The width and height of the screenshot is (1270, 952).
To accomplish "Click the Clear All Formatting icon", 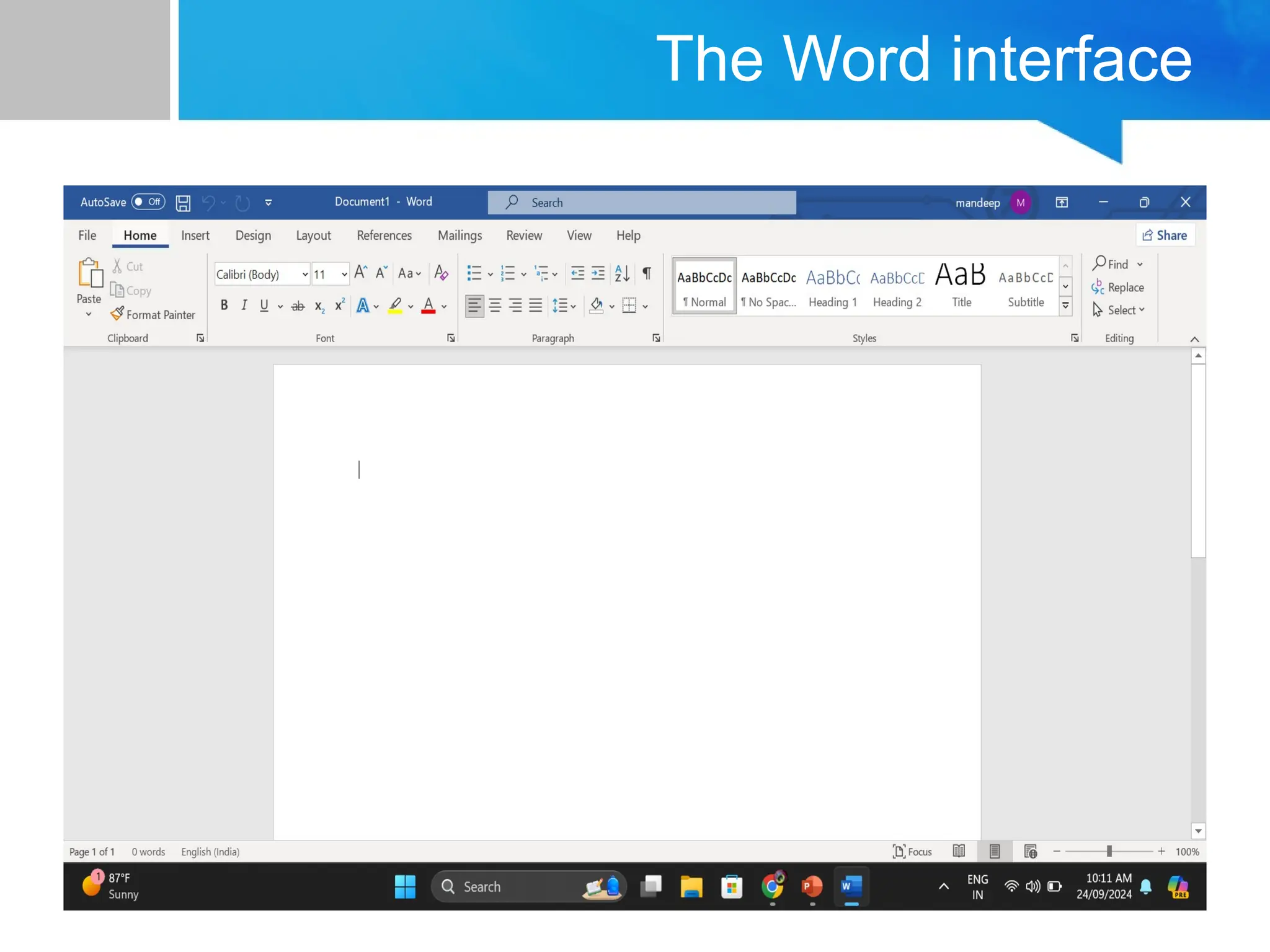I will [x=441, y=273].
